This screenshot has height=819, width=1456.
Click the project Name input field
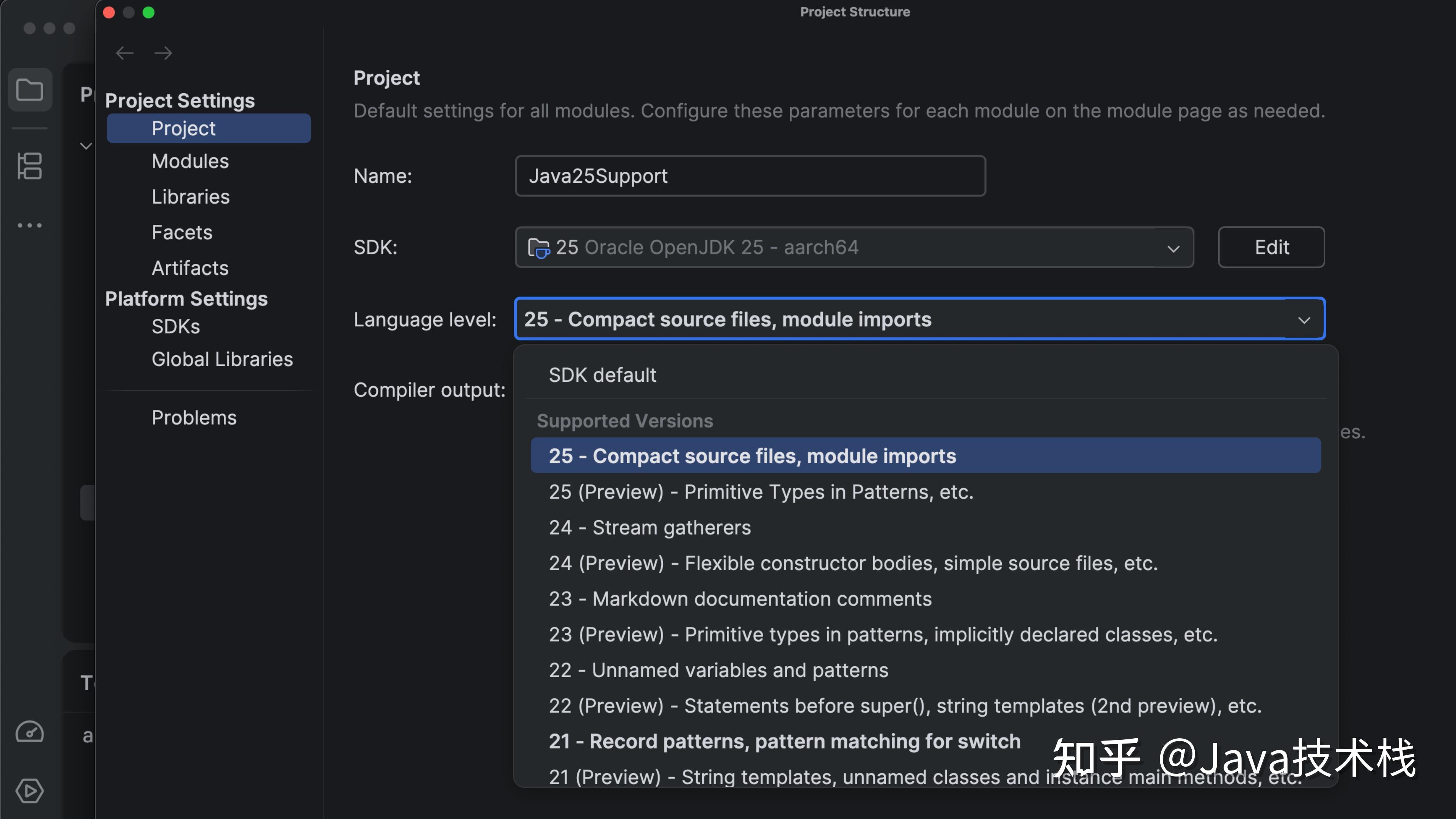tap(750, 176)
